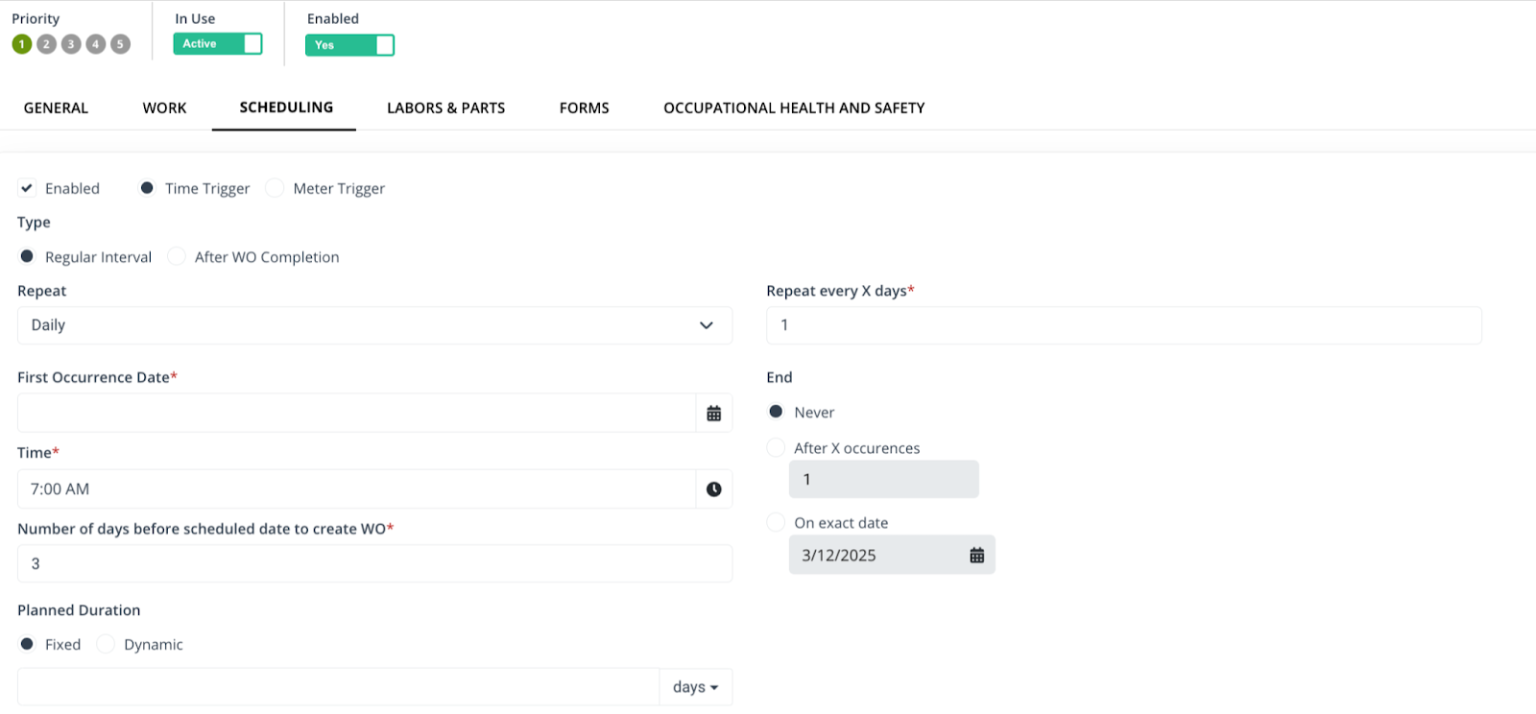Set priority to level 1
The image size is (1536, 714).
(21, 44)
